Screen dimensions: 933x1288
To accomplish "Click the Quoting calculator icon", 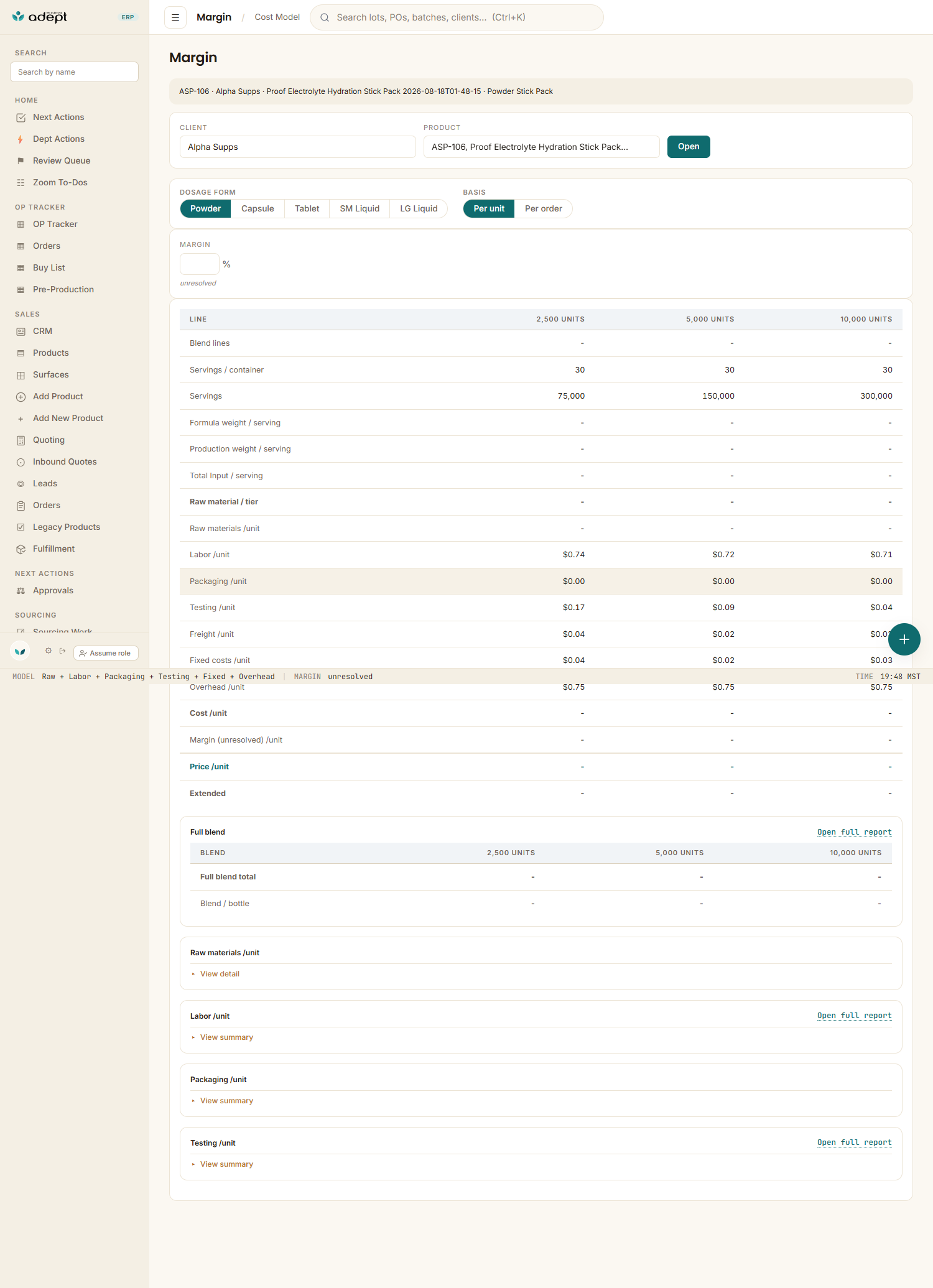I will (21, 440).
